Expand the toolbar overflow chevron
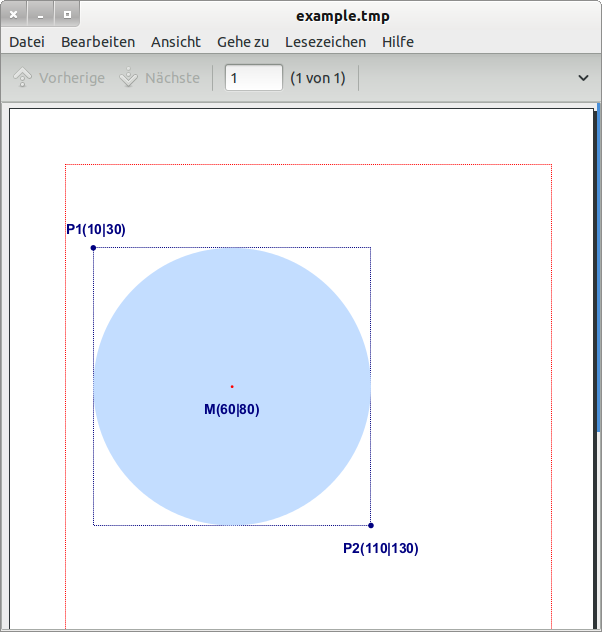The height and width of the screenshot is (632, 602). click(584, 78)
